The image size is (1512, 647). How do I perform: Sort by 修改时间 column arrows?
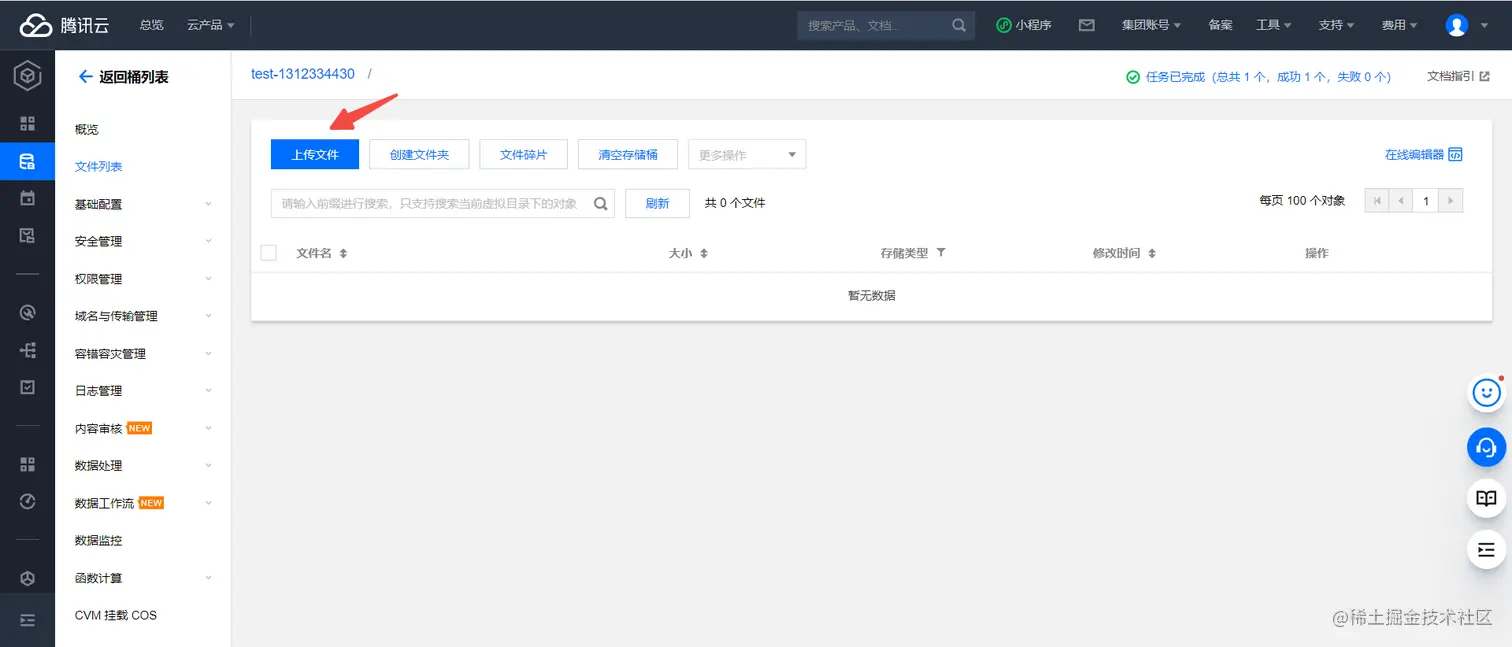tap(1151, 254)
